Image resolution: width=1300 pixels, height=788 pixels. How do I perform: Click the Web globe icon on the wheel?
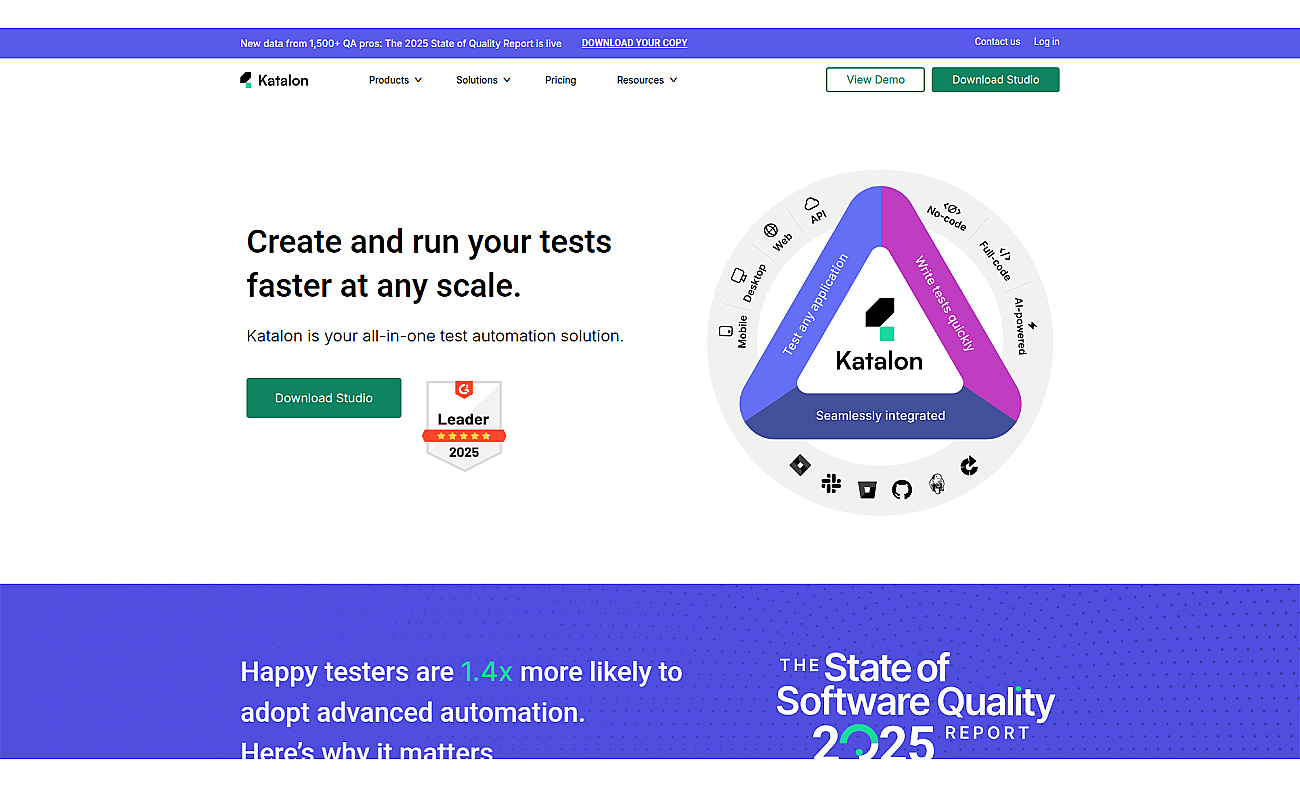click(x=771, y=230)
